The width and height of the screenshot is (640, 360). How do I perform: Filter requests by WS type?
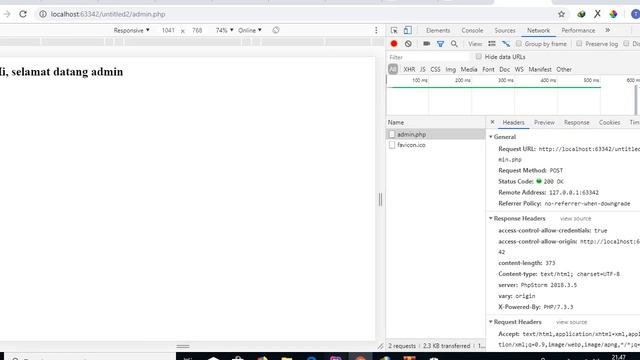[x=519, y=69]
